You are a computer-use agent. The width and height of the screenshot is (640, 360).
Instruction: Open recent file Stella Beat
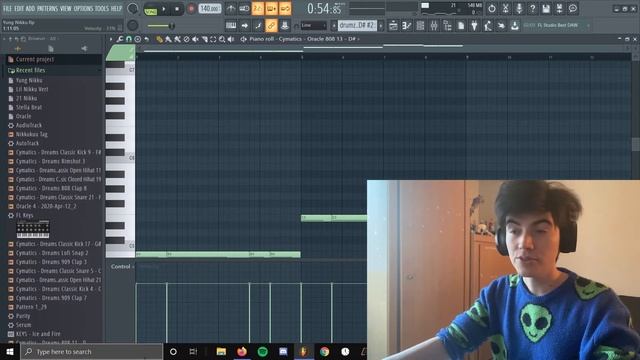click(29, 107)
